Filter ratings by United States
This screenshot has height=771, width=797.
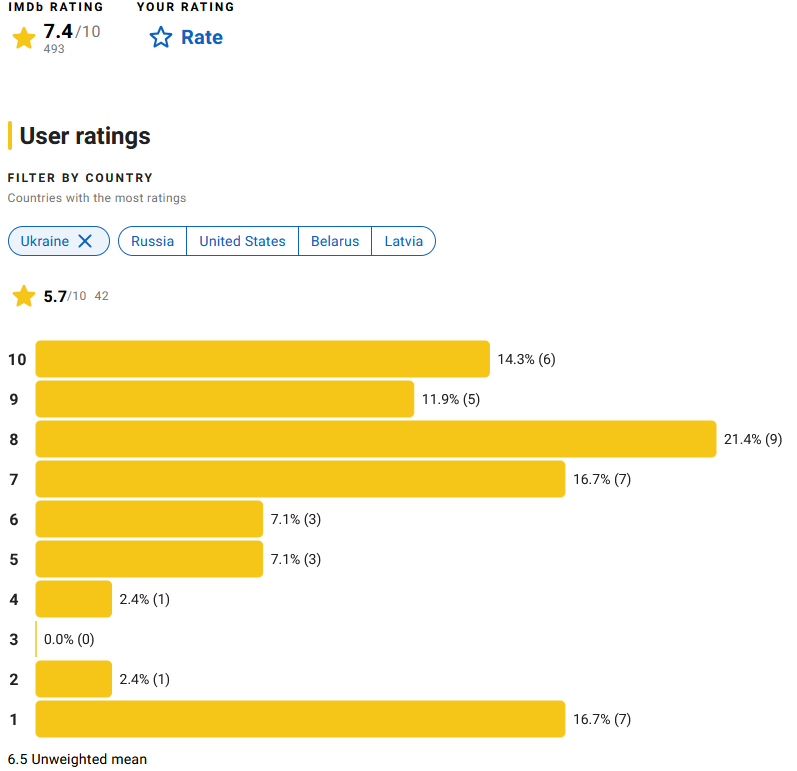click(x=242, y=241)
